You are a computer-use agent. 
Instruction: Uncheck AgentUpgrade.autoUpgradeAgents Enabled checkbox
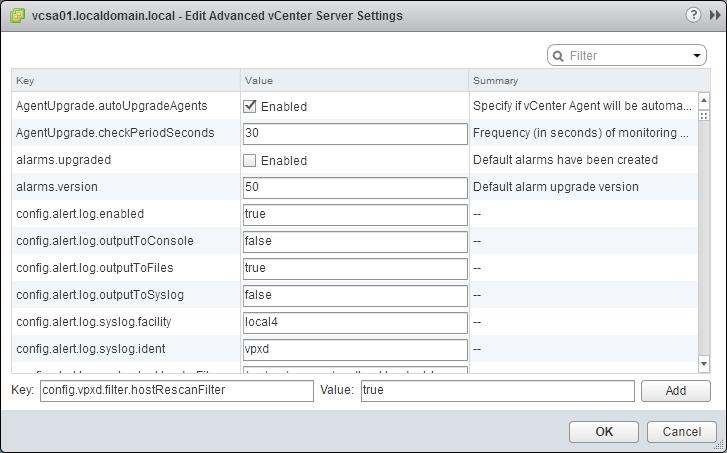[x=249, y=106]
